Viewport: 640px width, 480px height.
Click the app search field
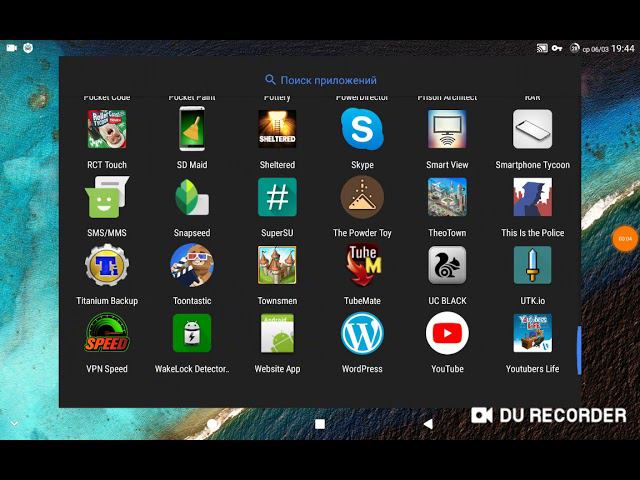[x=320, y=80]
